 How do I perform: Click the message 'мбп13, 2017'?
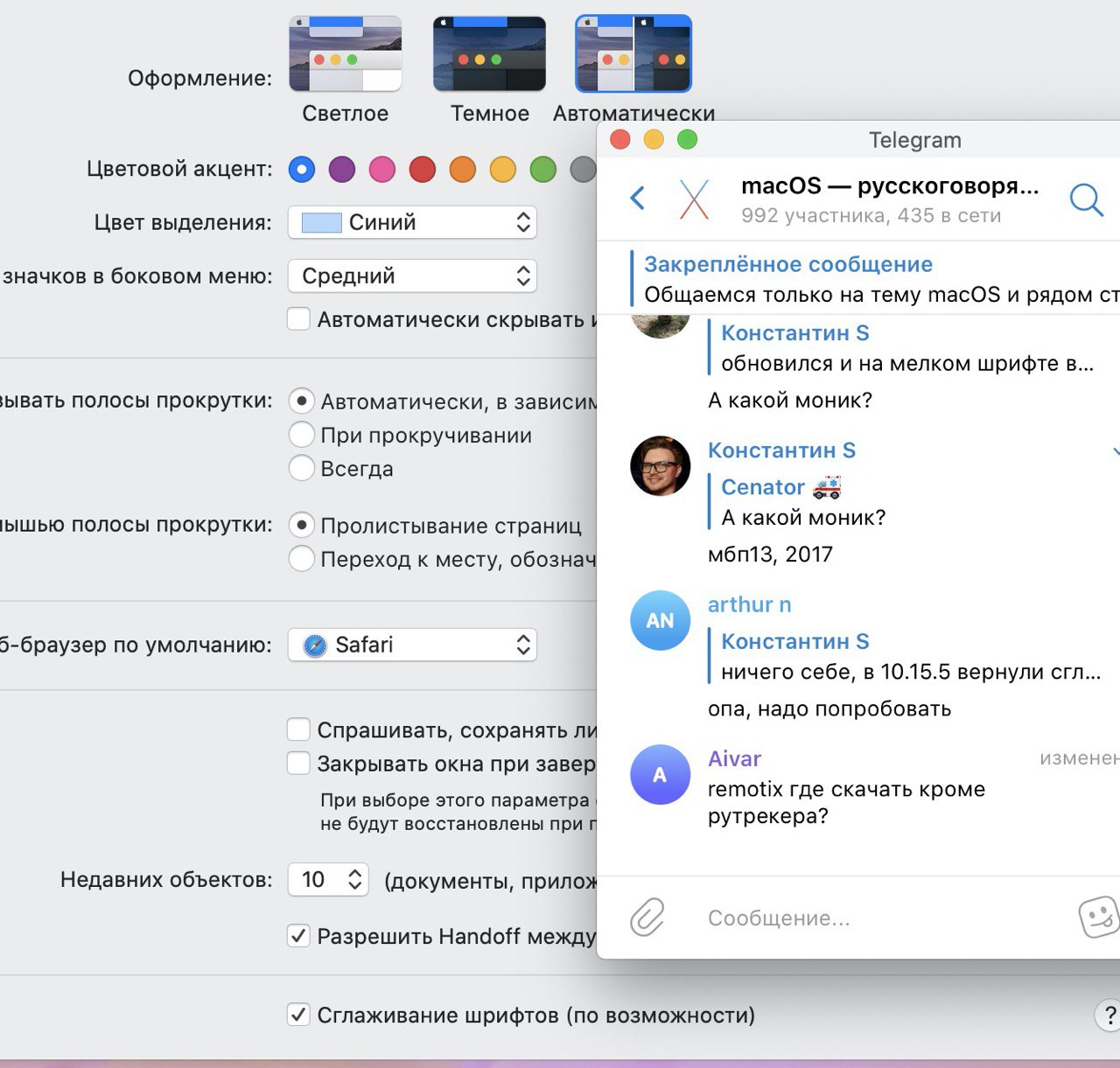click(x=770, y=555)
